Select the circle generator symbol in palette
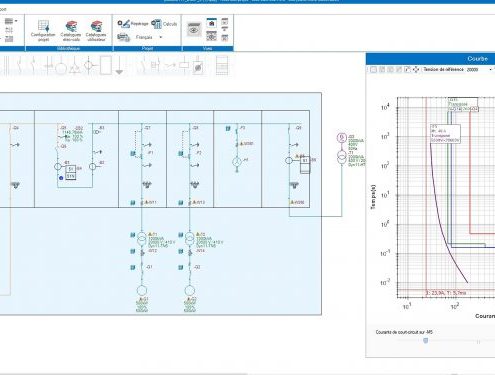The image size is (495, 375). 61,65
